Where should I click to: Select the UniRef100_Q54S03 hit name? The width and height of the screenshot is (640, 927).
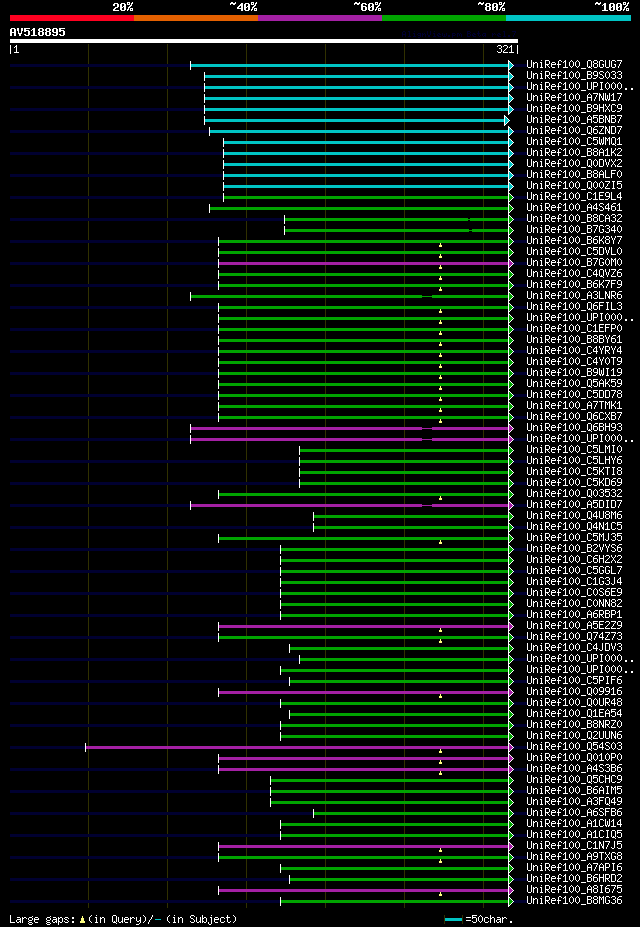point(574,747)
